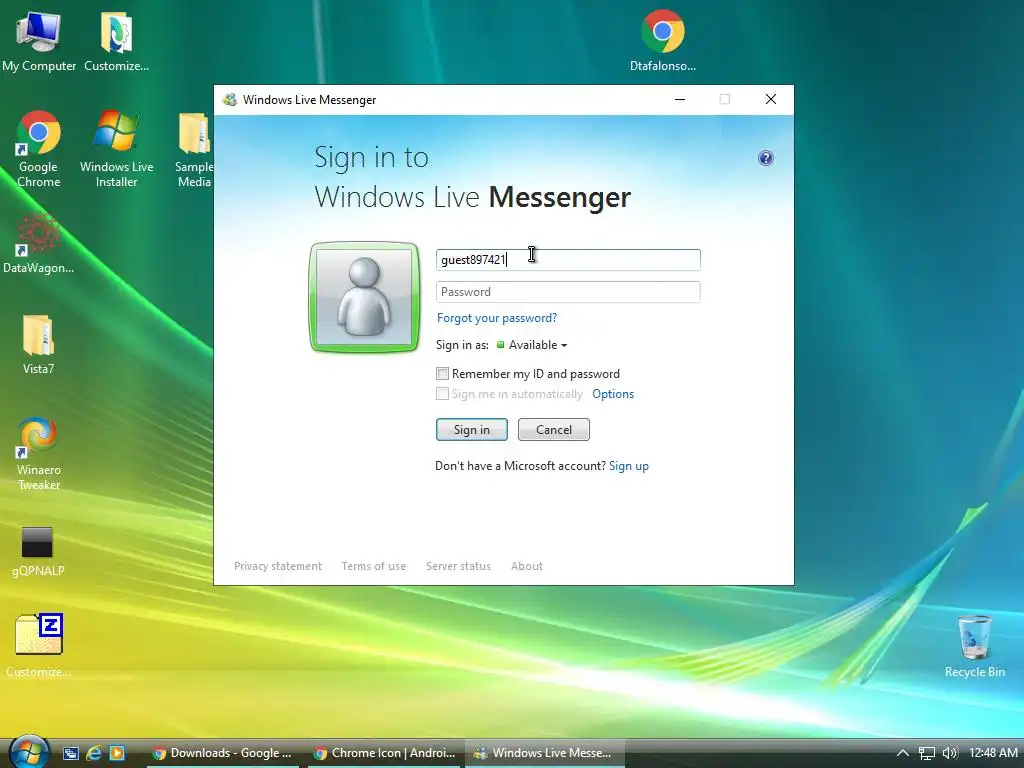
Task: Click the Cancel button
Action: coord(554,430)
